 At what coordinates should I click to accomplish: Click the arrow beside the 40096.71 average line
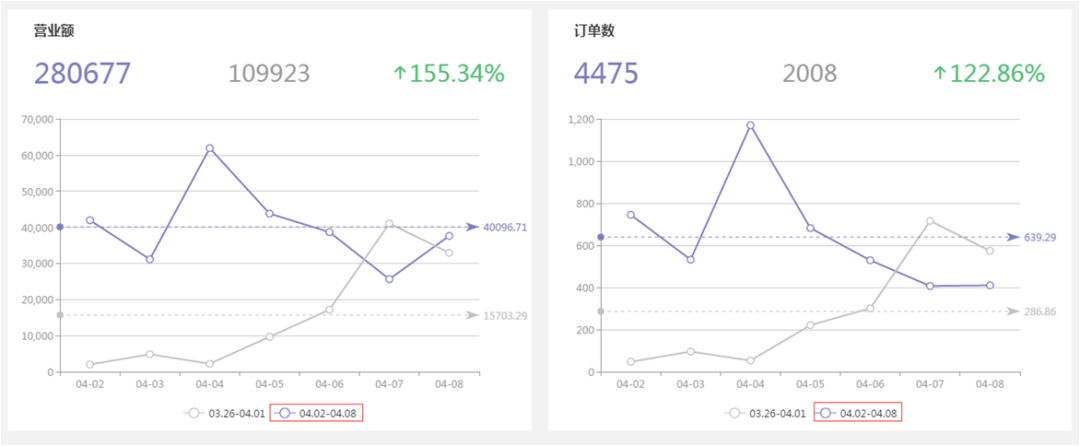pos(472,227)
